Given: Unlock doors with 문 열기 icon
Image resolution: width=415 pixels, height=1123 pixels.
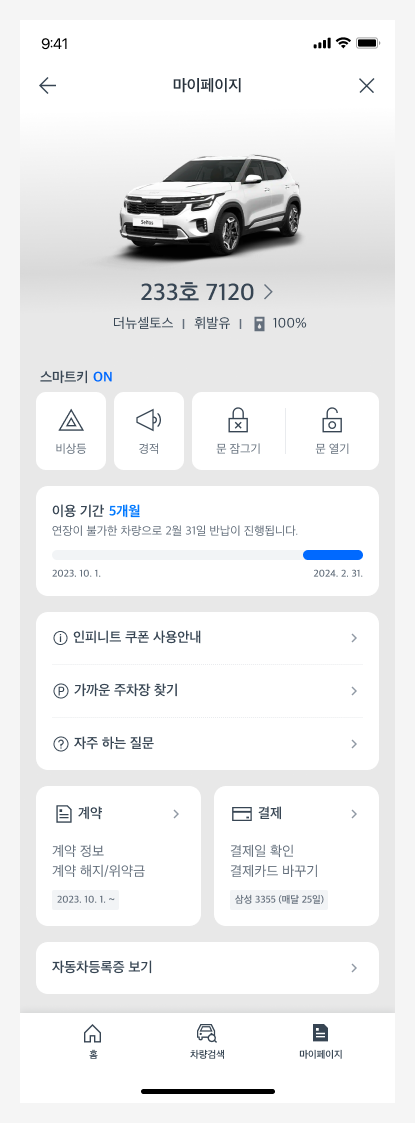Looking at the screenshot, I should pos(332,431).
